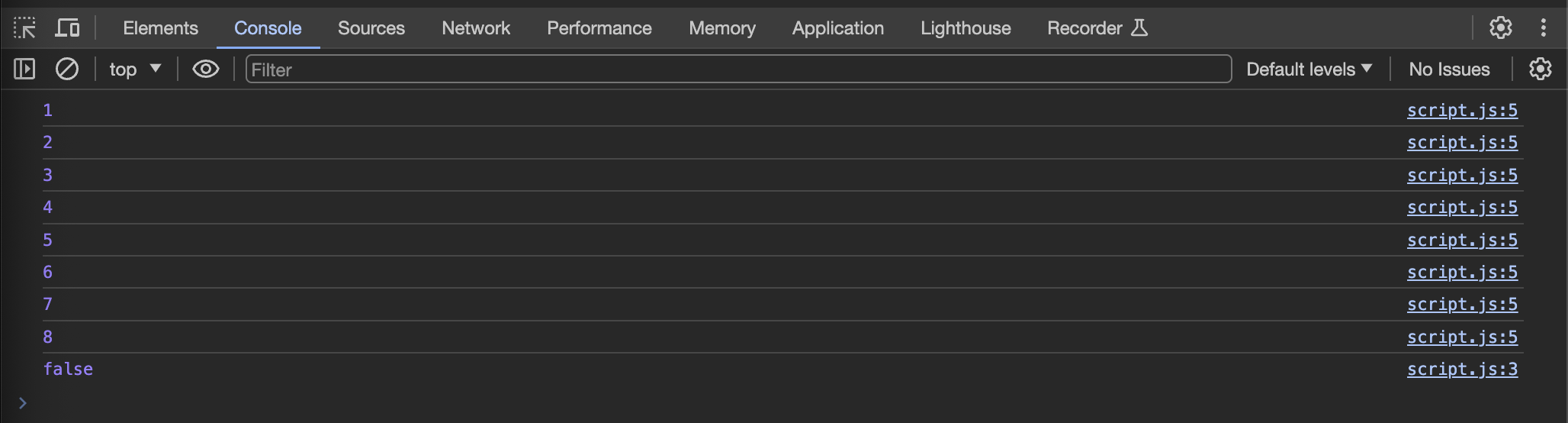Open console settings gear beside No Issues
The width and height of the screenshot is (1568, 423).
1540,69
